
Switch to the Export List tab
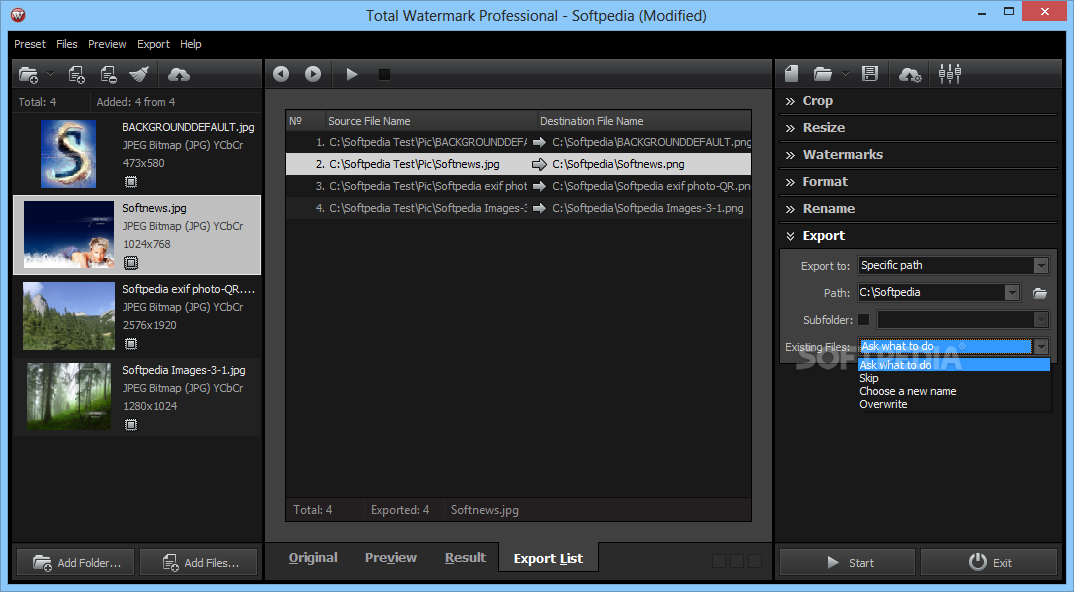coord(549,558)
